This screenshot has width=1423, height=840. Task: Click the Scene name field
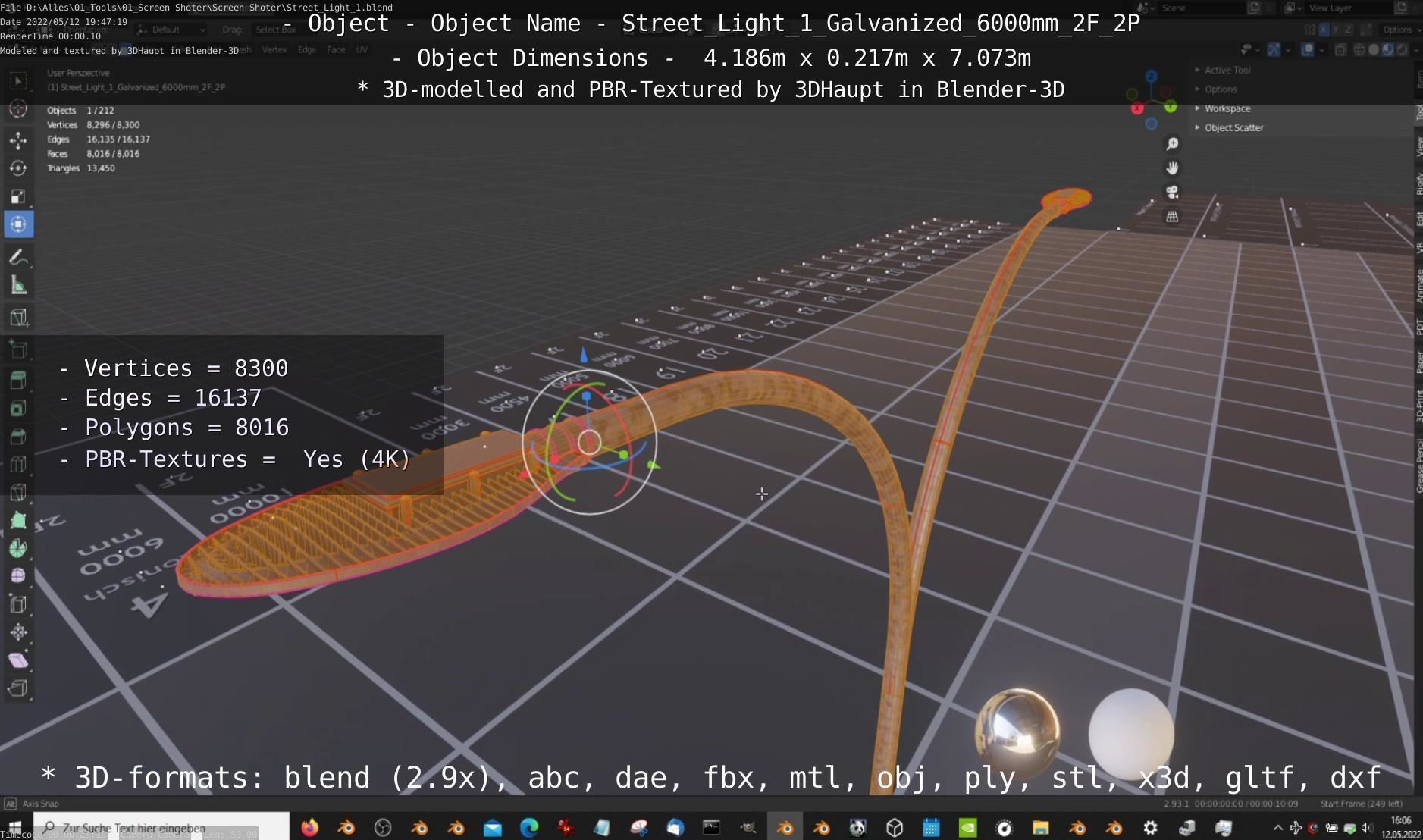(1202, 8)
